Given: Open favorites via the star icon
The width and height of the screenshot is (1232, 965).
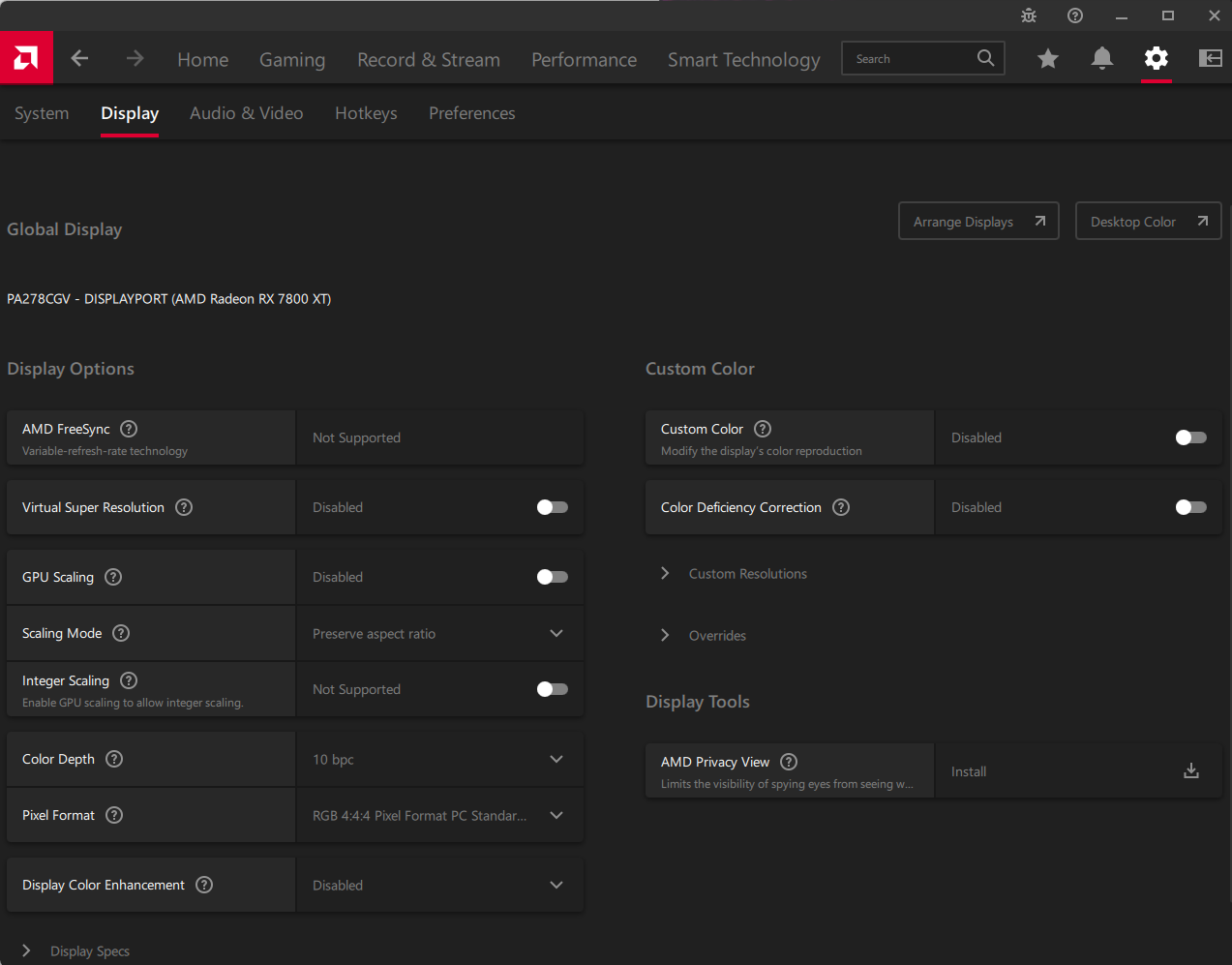Looking at the screenshot, I should pyautogui.click(x=1047, y=59).
